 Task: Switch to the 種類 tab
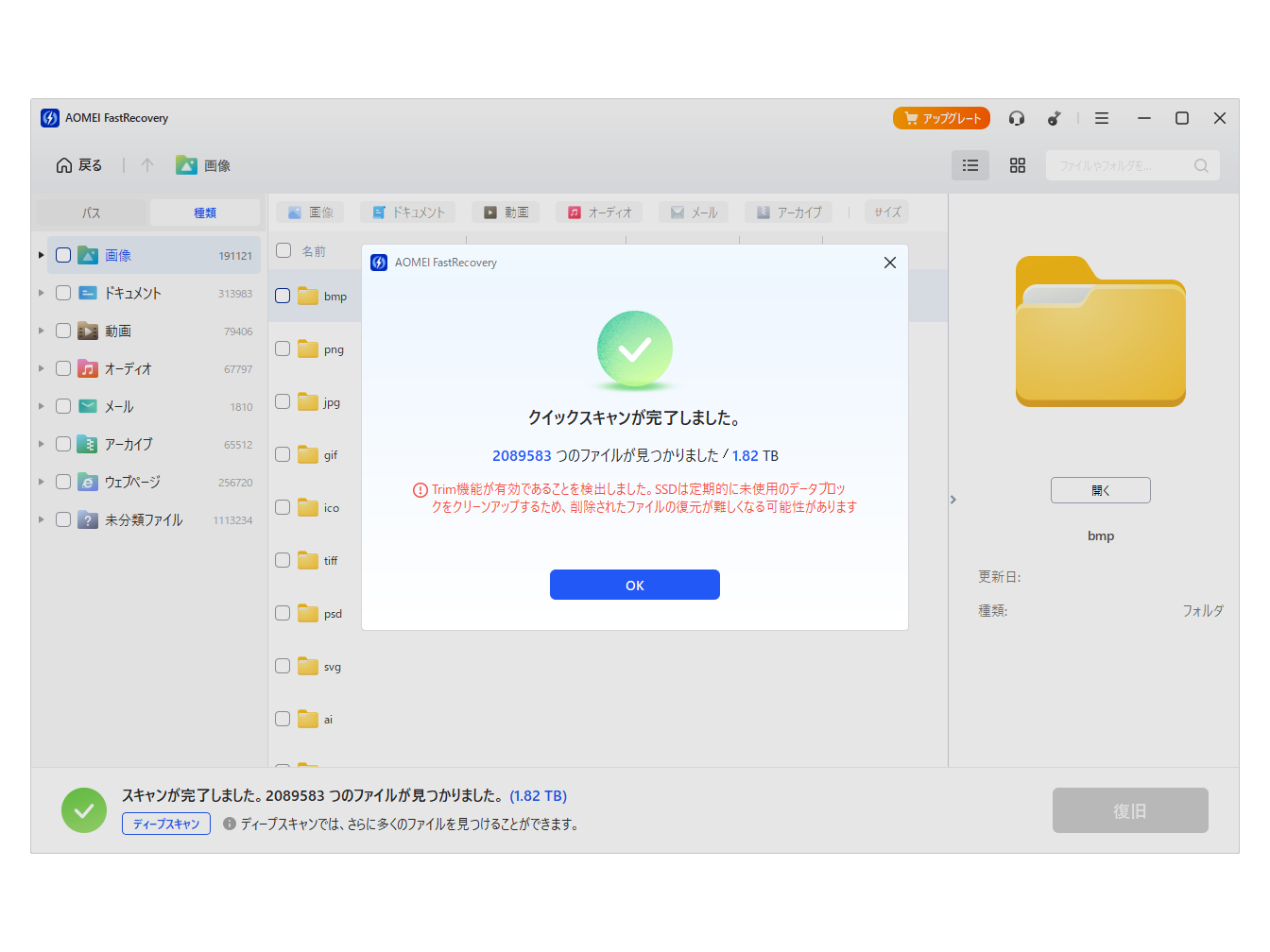(x=205, y=212)
